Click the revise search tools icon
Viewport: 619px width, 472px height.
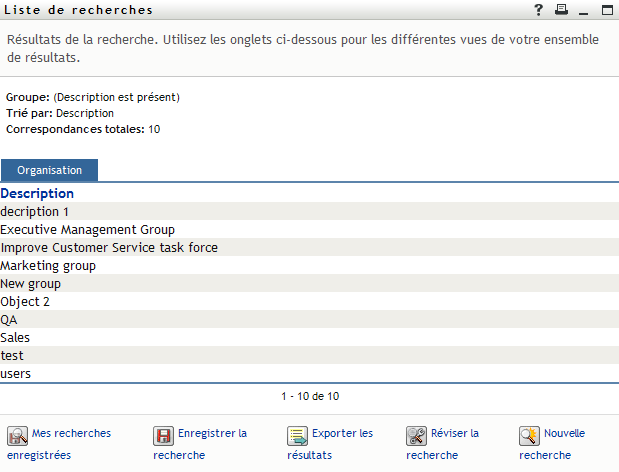coord(416,436)
